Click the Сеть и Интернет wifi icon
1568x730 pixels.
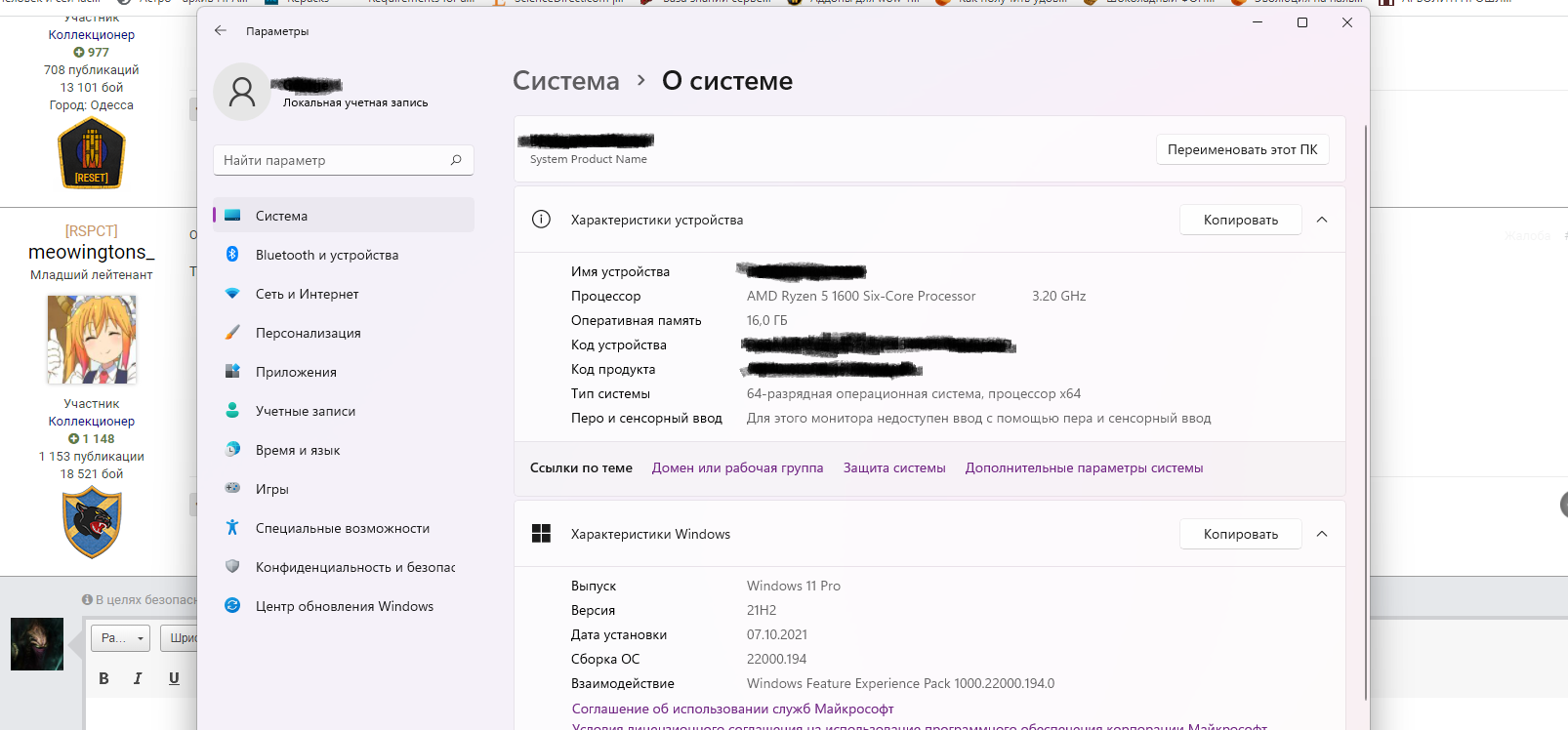click(232, 294)
